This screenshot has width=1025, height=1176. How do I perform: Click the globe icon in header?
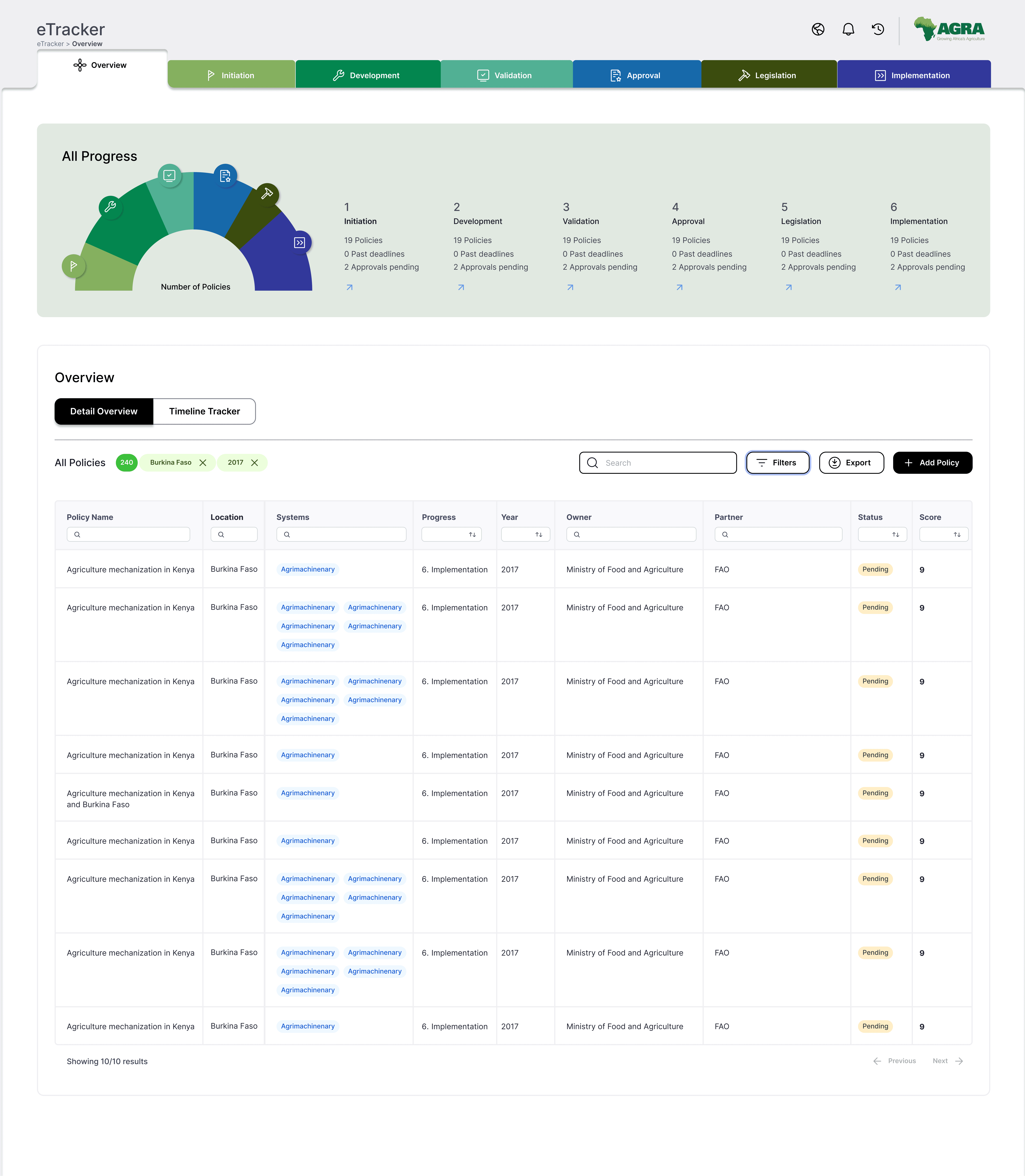point(818,29)
